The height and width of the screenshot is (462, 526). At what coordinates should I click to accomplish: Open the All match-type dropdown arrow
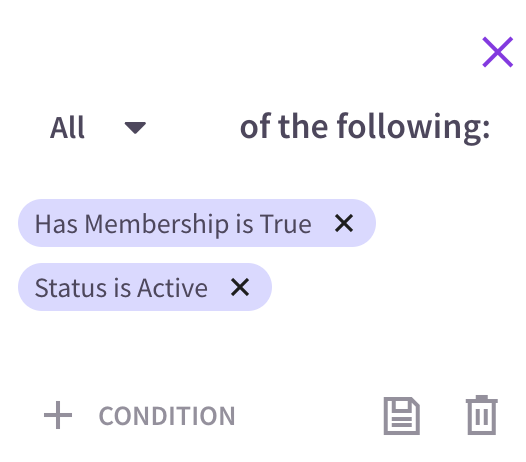point(135,127)
